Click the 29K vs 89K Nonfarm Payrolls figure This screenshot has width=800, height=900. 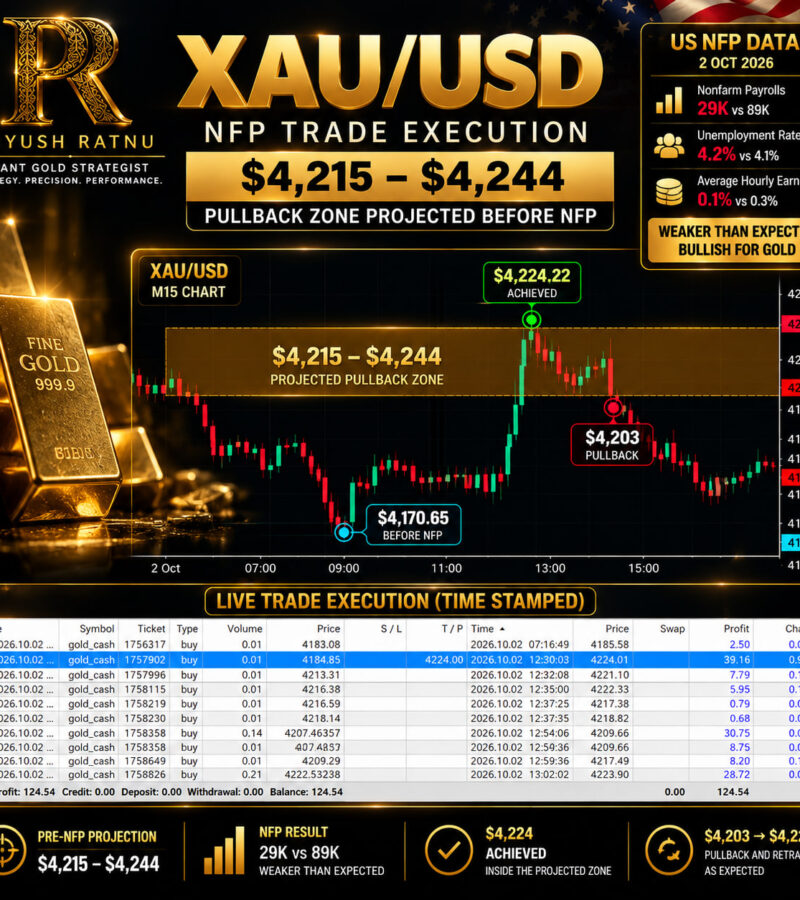point(733,109)
